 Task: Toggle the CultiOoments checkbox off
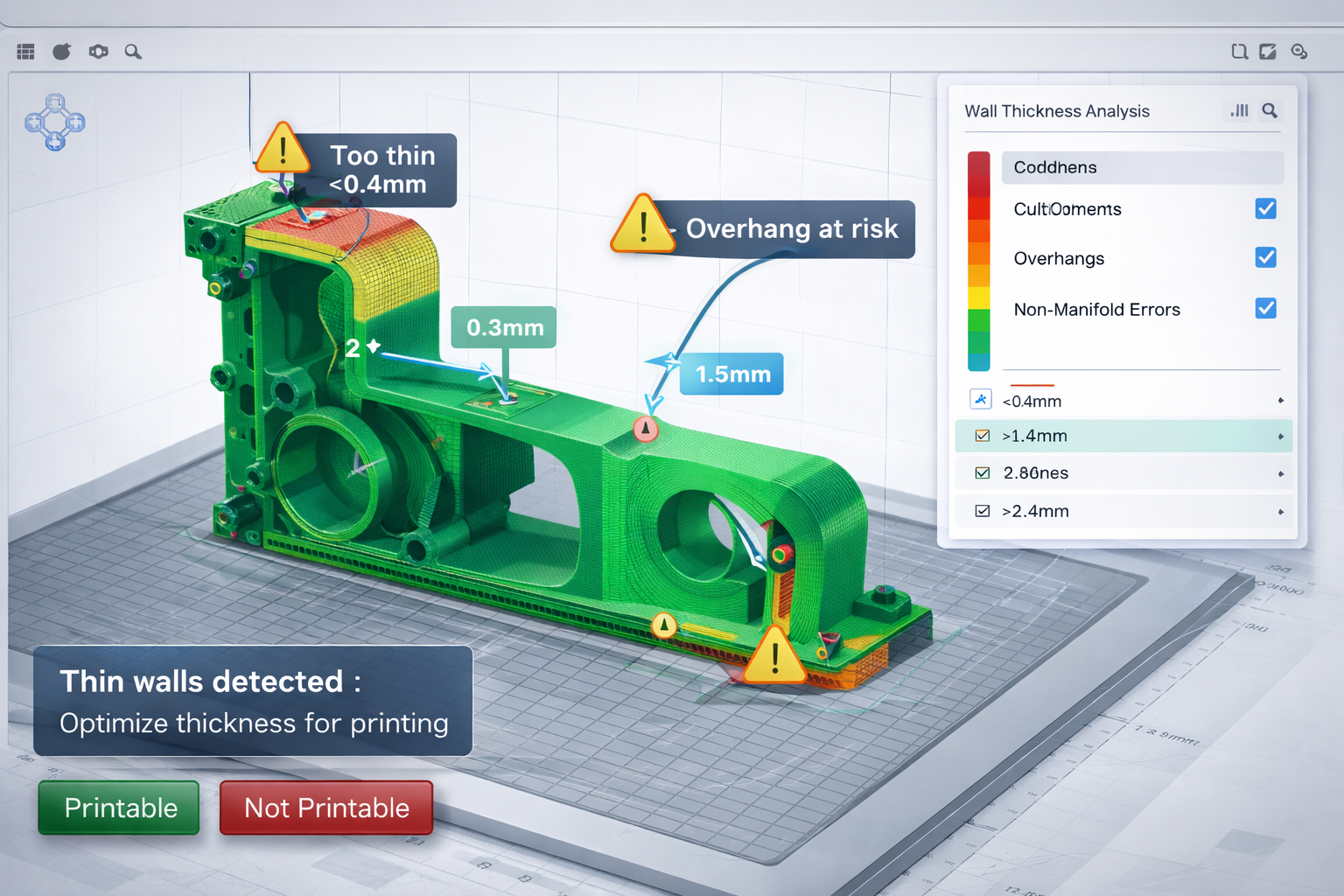(1266, 209)
